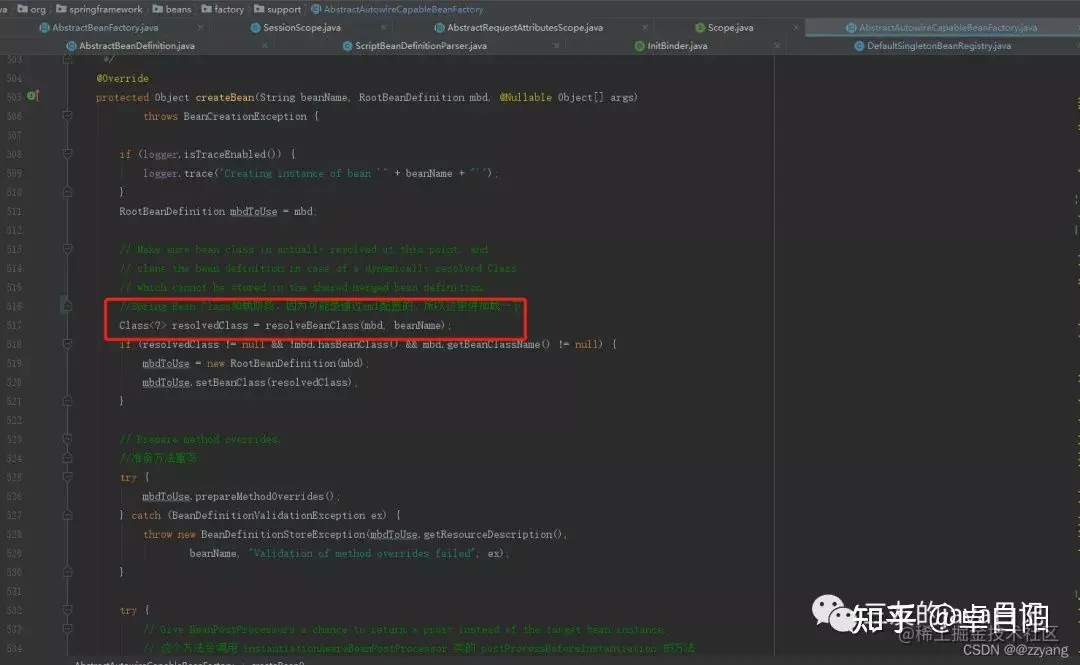The width and height of the screenshot is (1080, 665).
Task: Collapse the try block containing prepareMethodOverrides
Action: click(68, 477)
